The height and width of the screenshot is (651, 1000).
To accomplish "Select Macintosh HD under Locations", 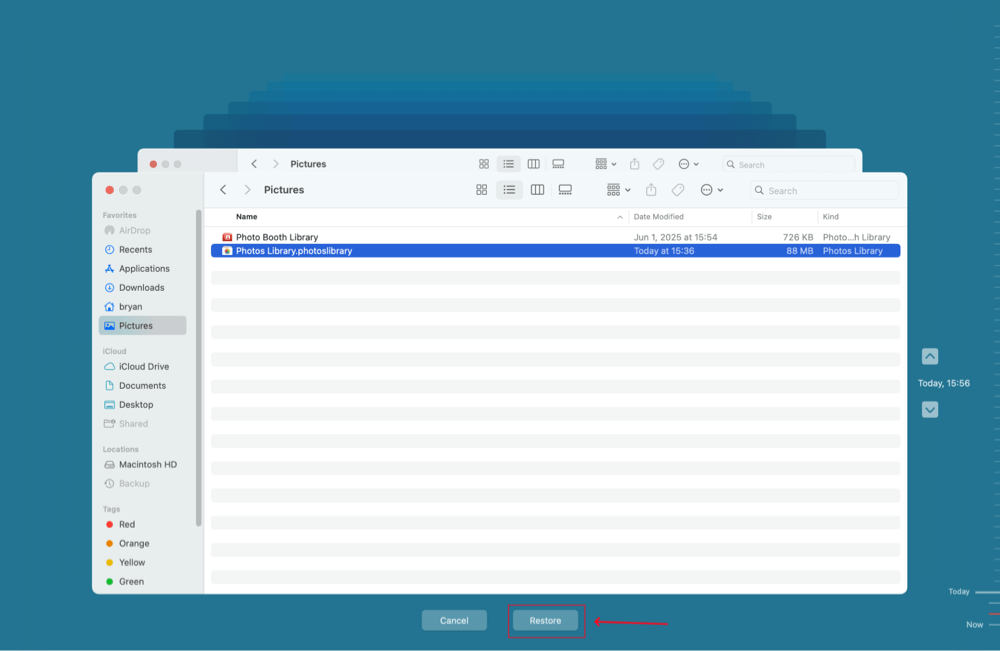I will (x=148, y=464).
